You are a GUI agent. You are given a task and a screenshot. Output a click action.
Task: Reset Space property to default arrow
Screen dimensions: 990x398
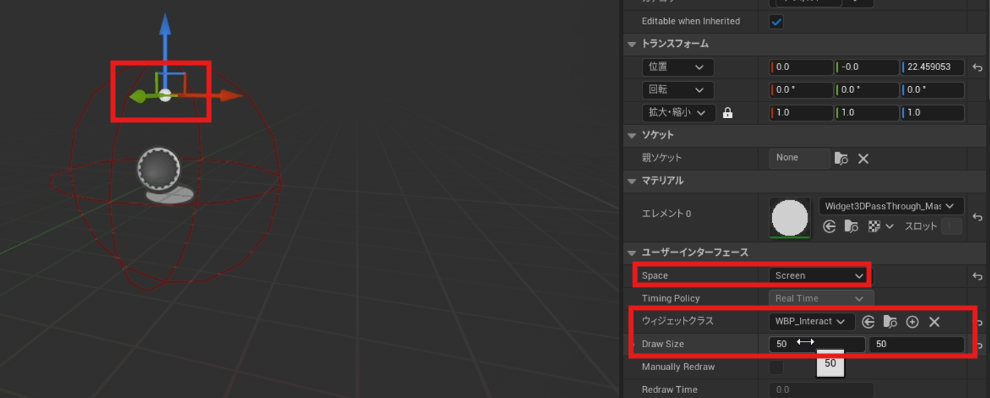pyautogui.click(x=977, y=276)
